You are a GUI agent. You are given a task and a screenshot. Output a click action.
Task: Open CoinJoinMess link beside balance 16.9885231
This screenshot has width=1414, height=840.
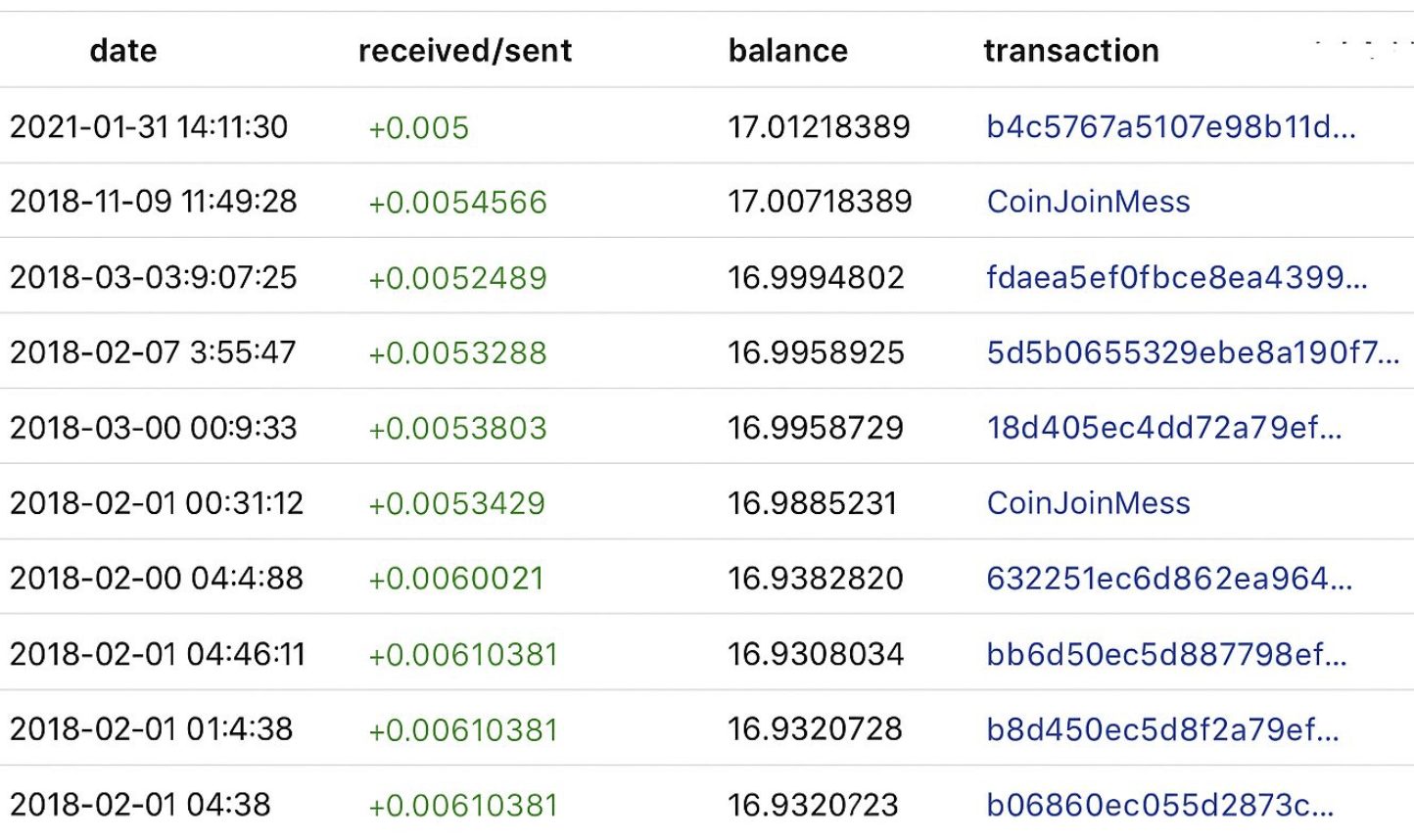pyautogui.click(x=1088, y=503)
